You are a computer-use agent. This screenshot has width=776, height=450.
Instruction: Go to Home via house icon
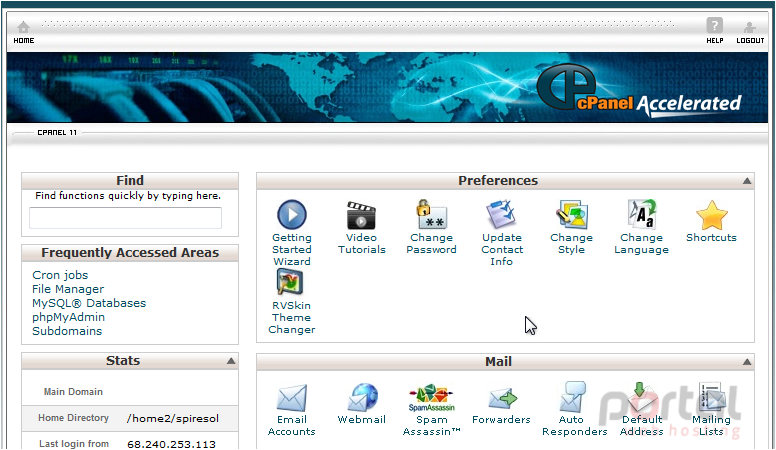[23, 27]
